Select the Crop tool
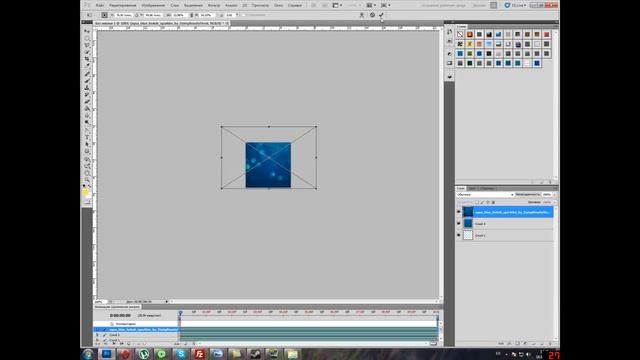Screen dimensions: 640x360 click(87, 59)
